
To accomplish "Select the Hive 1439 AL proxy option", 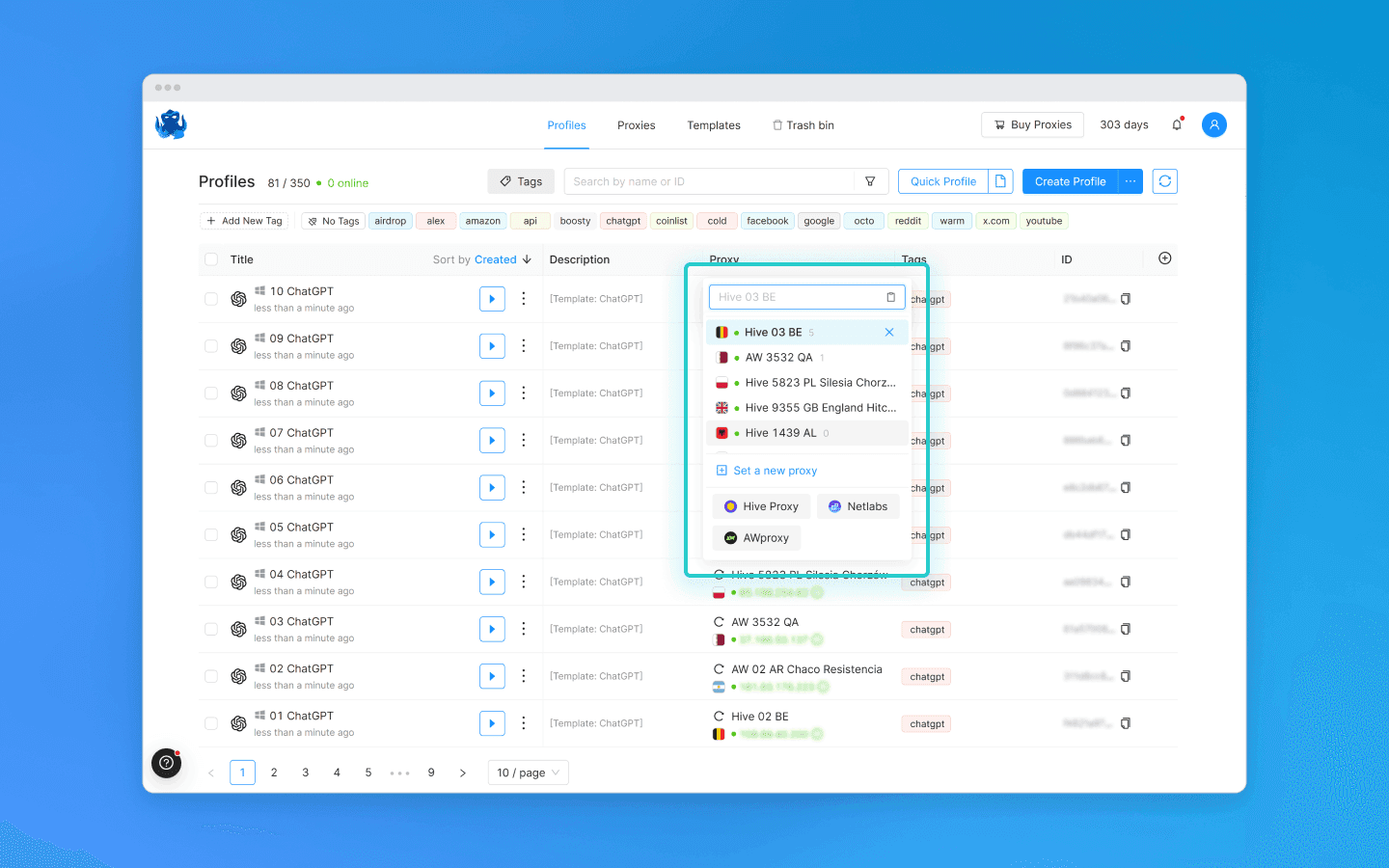I will tap(807, 433).
